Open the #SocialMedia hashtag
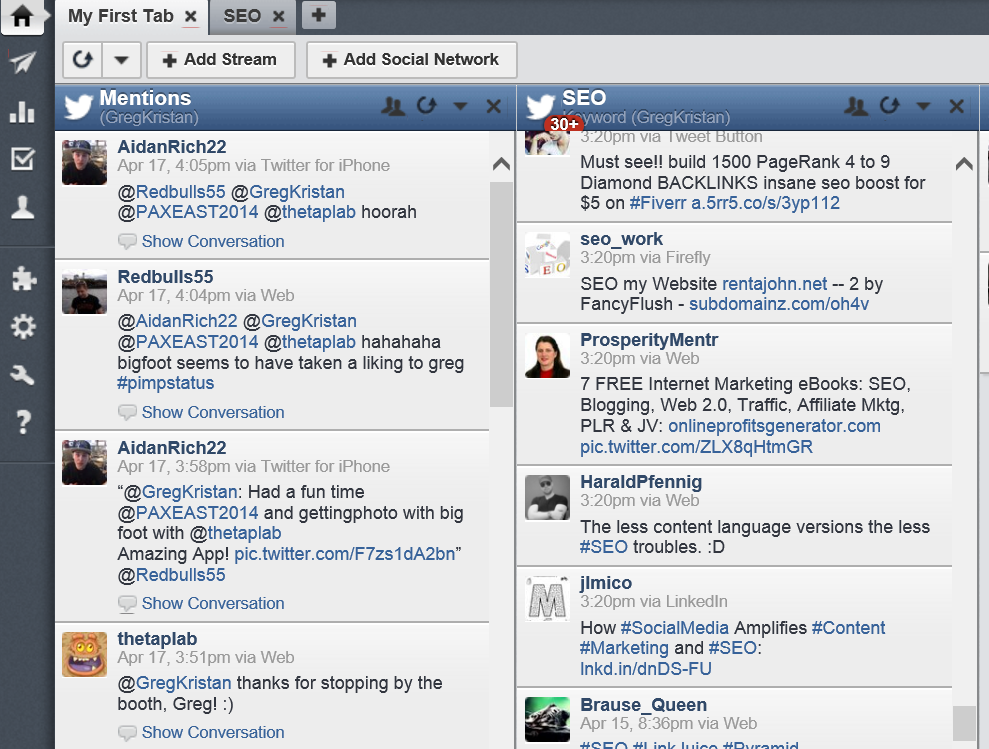Viewport: 989px width, 749px height. [x=675, y=628]
